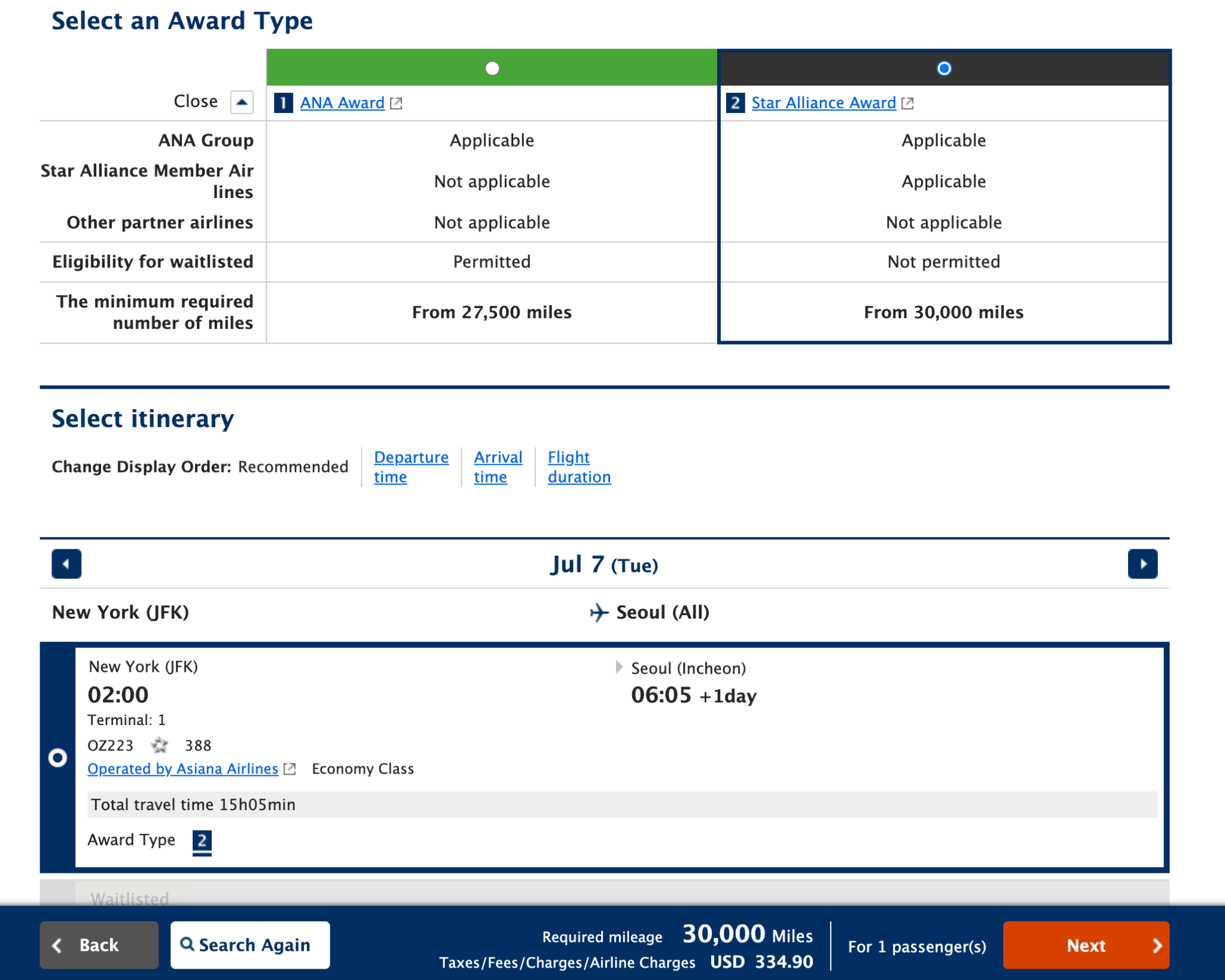Viewport: 1225px width, 980px height.
Task: Click the 'From 30,000 miles' cell
Action: tap(944, 312)
